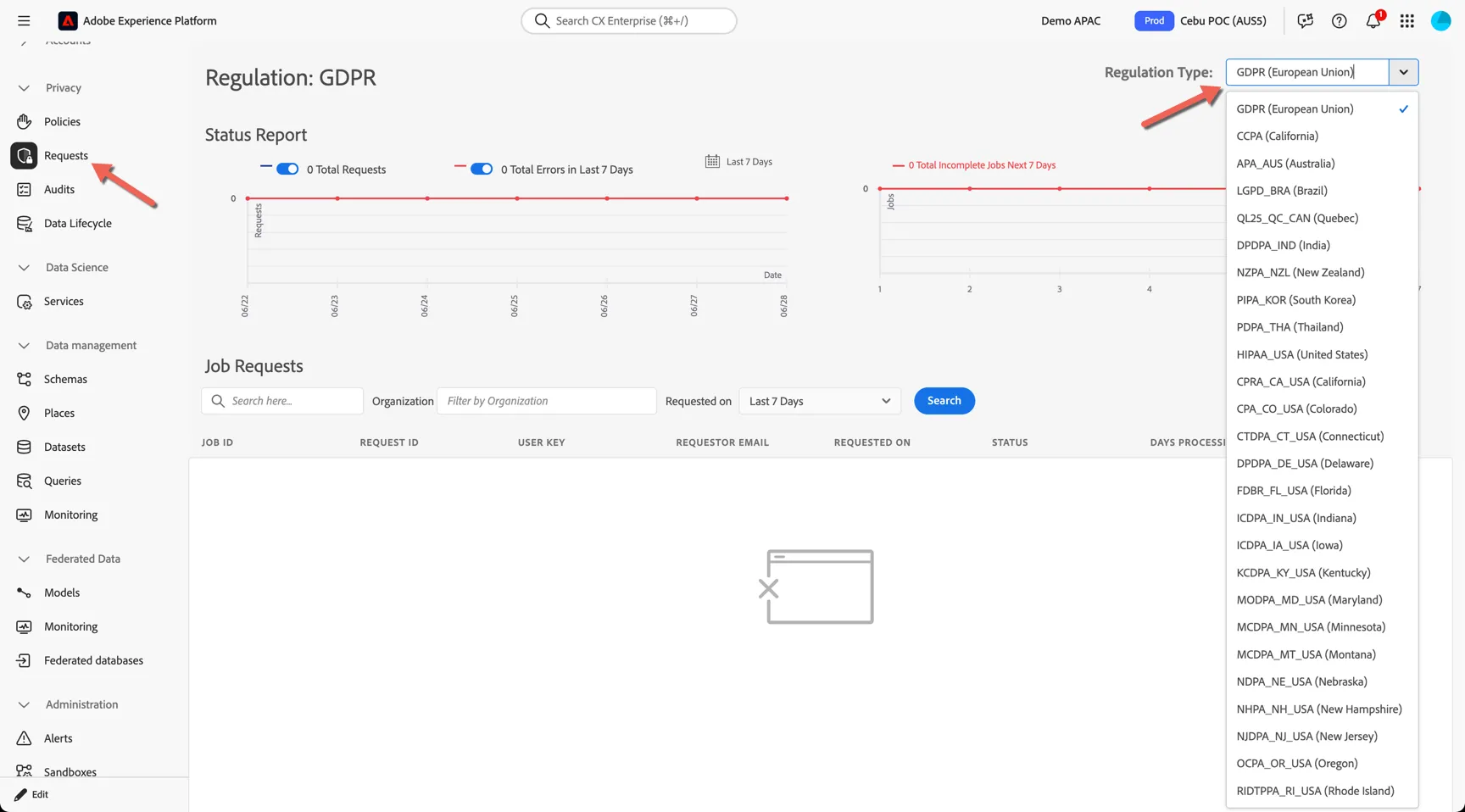Click the Edit pencil icon
1465x812 pixels.
[20, 794]
